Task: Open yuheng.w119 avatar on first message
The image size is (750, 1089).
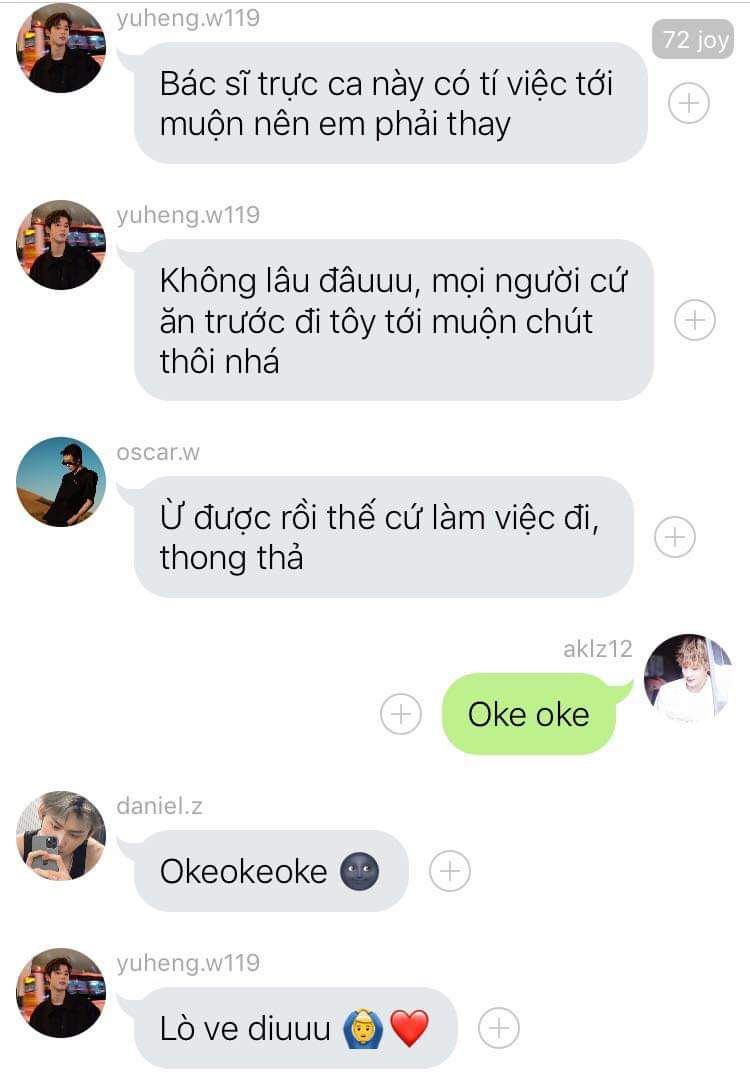Action: 61,49
